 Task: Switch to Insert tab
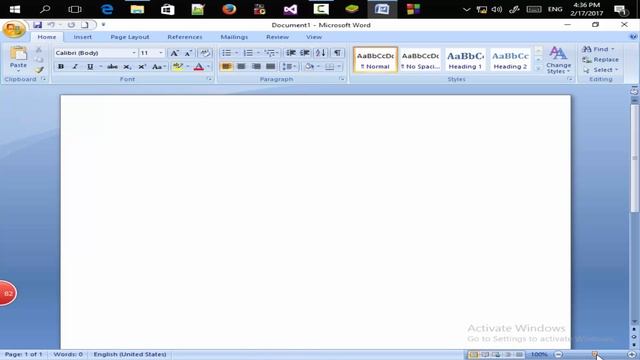point(82,37)
